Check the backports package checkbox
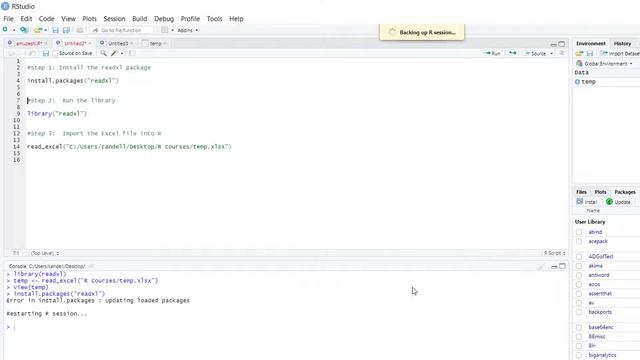 pos(579,312)
